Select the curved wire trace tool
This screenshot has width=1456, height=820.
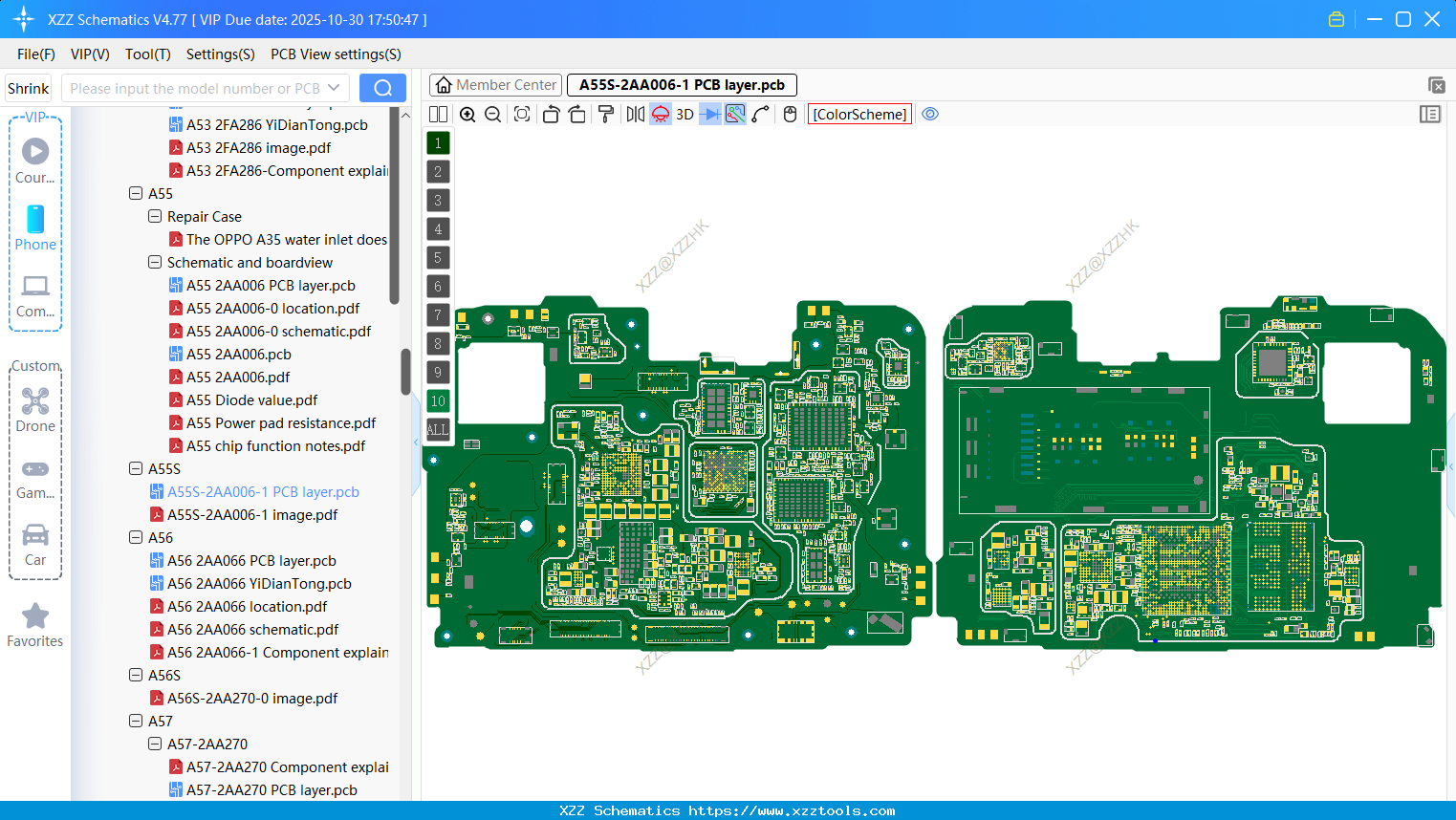pos(761,114)
